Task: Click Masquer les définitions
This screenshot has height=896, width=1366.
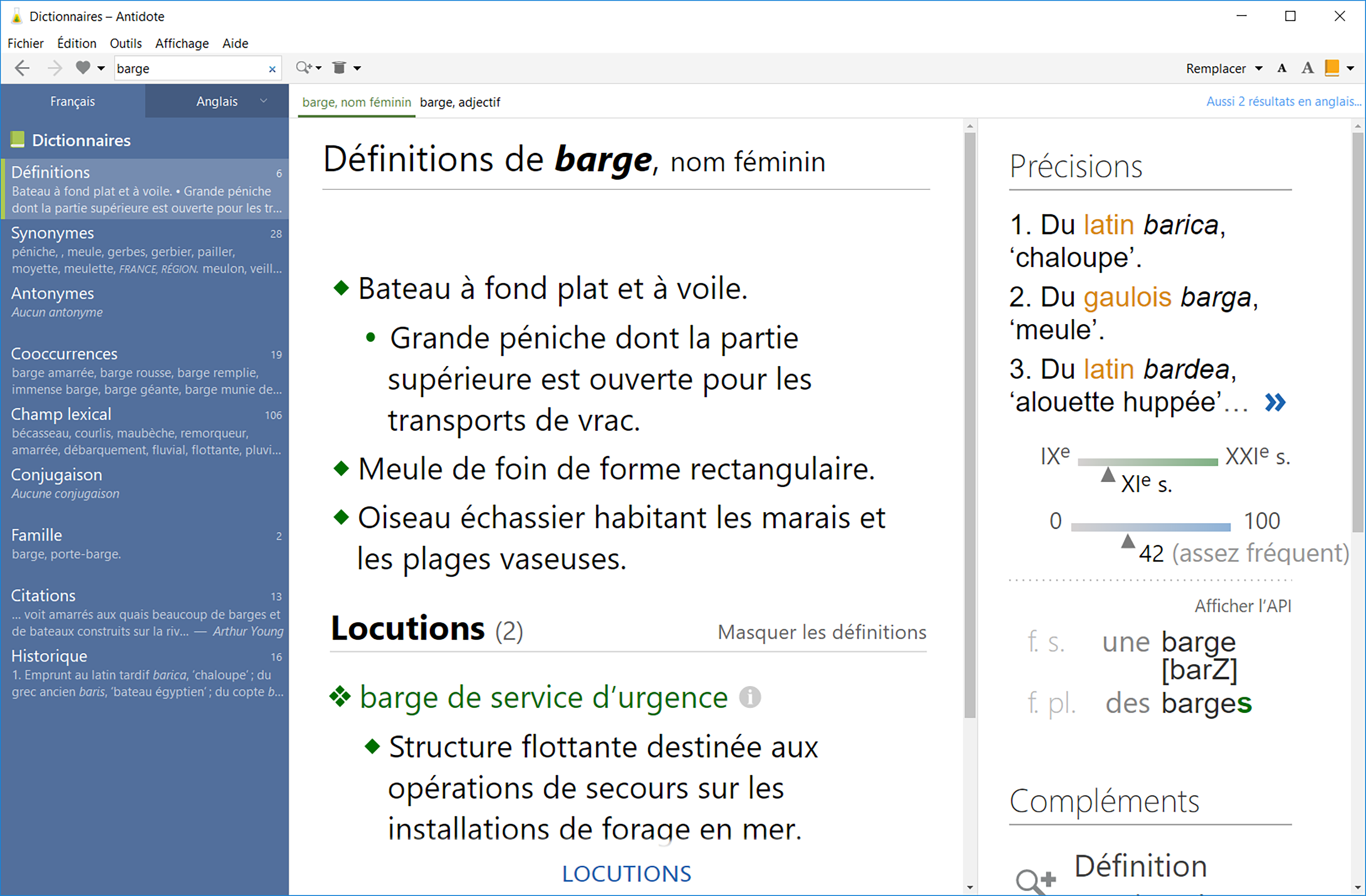Action: click(822, 632)
